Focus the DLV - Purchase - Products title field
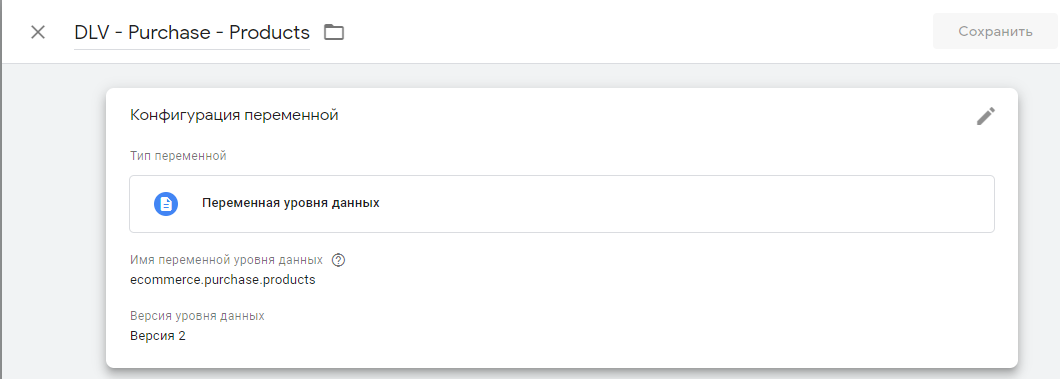This screenshot has width=1060, height=379. tap(192, 32)
